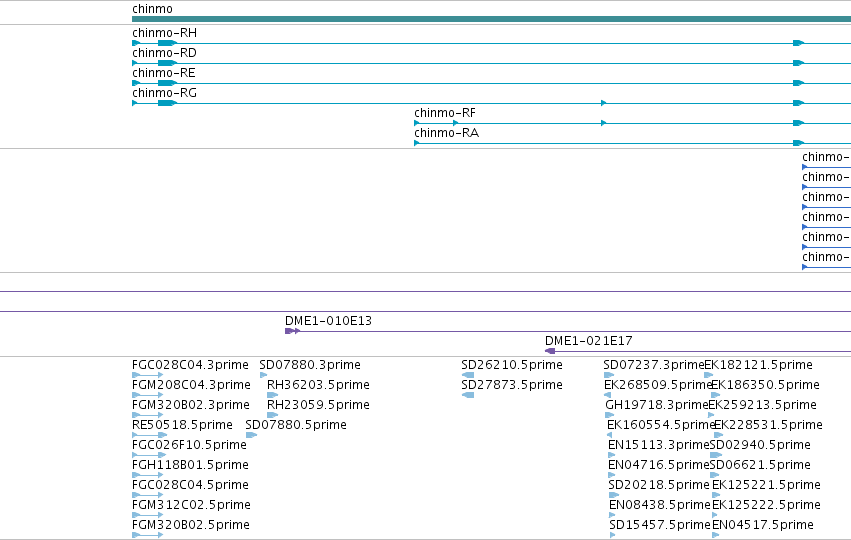Click the chinmo gene label
The height and width of the screenshot is (540, 851).
click(x=153, y=9)
